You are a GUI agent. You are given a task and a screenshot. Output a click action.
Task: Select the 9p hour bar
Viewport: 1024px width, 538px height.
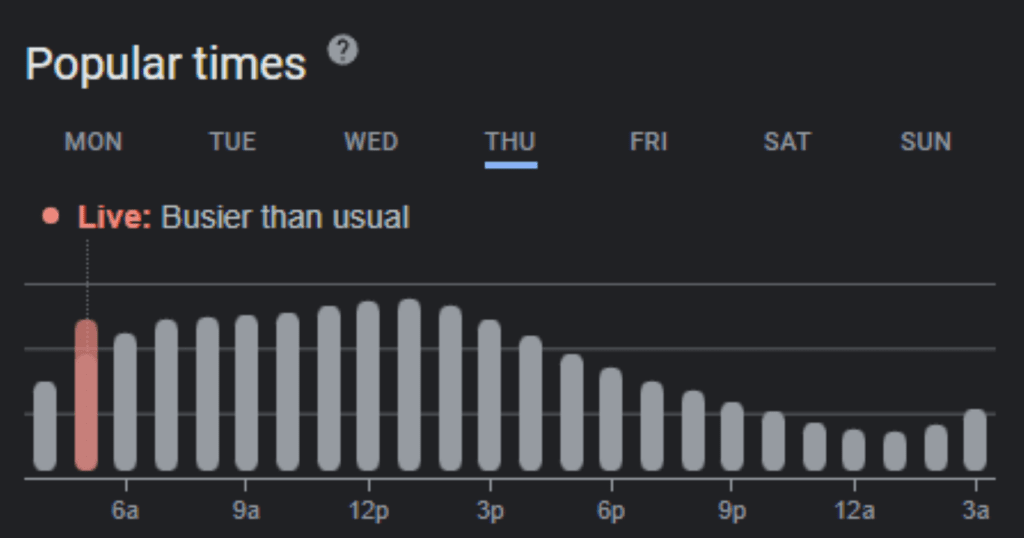point(732,436)
